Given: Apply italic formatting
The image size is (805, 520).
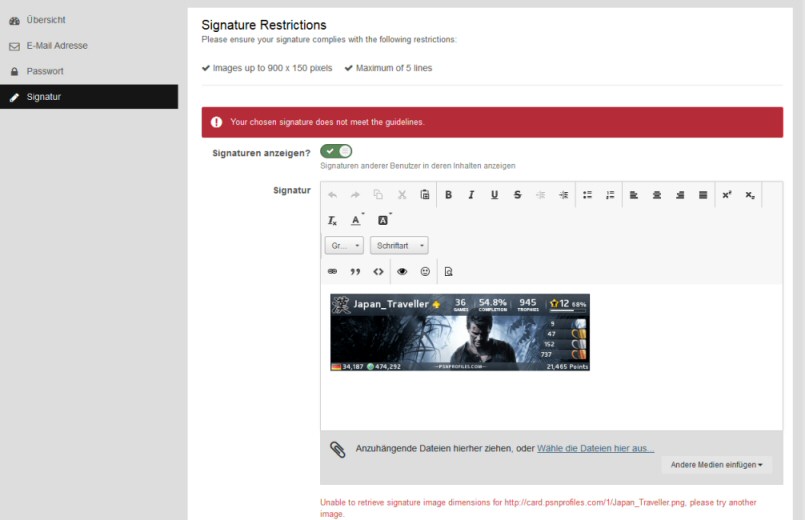Looking at the screenshot, I should (471, 195).
